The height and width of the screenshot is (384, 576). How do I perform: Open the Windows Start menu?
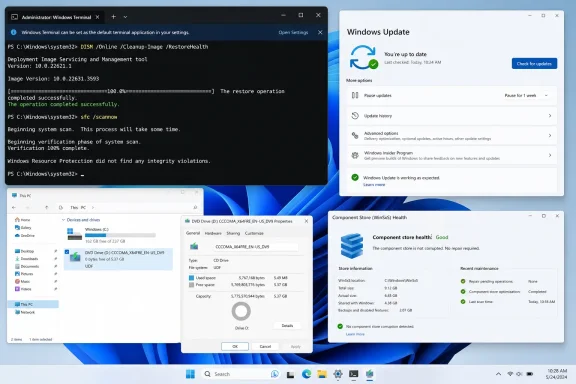(x=190, y=374)
